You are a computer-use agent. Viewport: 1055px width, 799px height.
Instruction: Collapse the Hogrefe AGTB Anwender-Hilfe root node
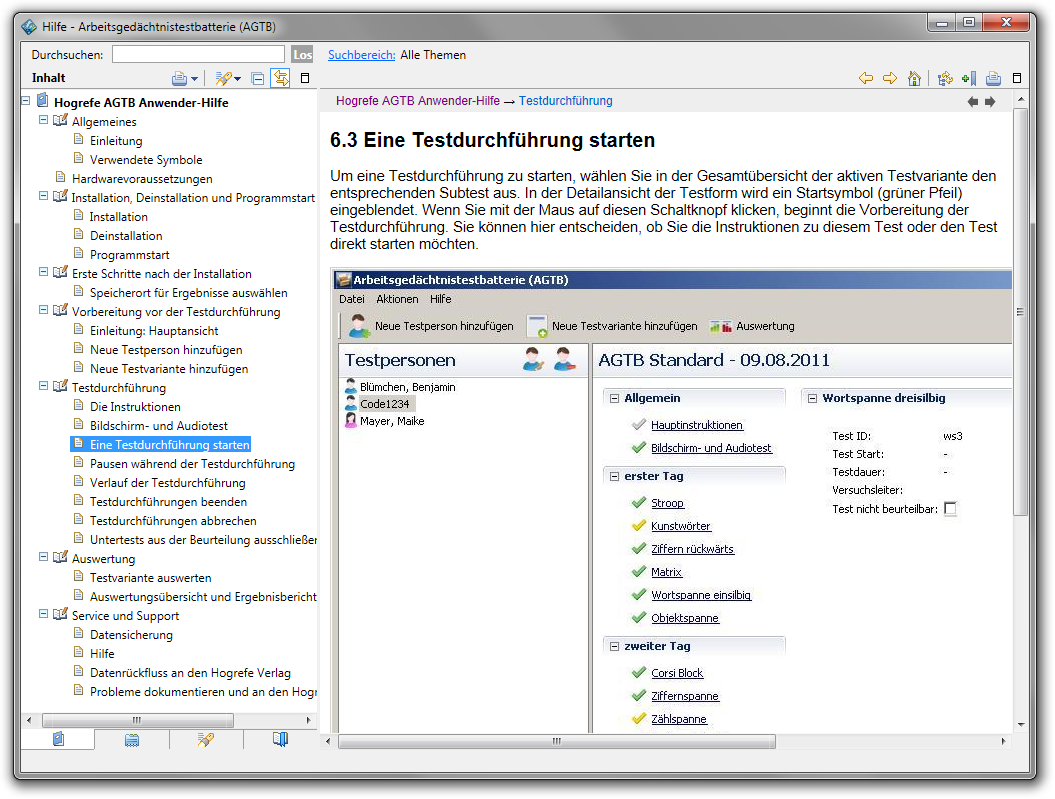tap(26, 101)
